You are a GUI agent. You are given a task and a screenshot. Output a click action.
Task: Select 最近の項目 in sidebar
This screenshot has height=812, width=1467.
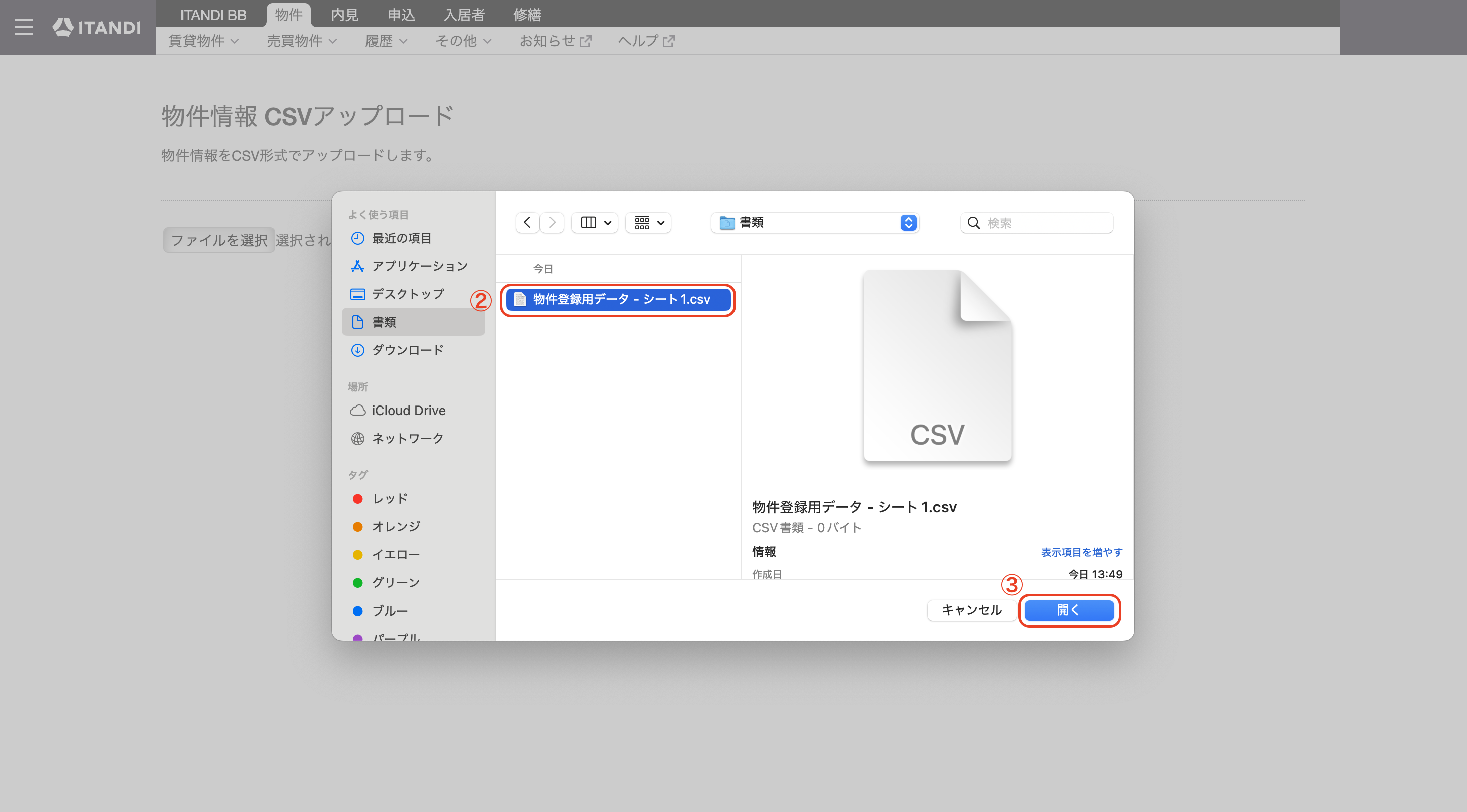coord(414,238)
